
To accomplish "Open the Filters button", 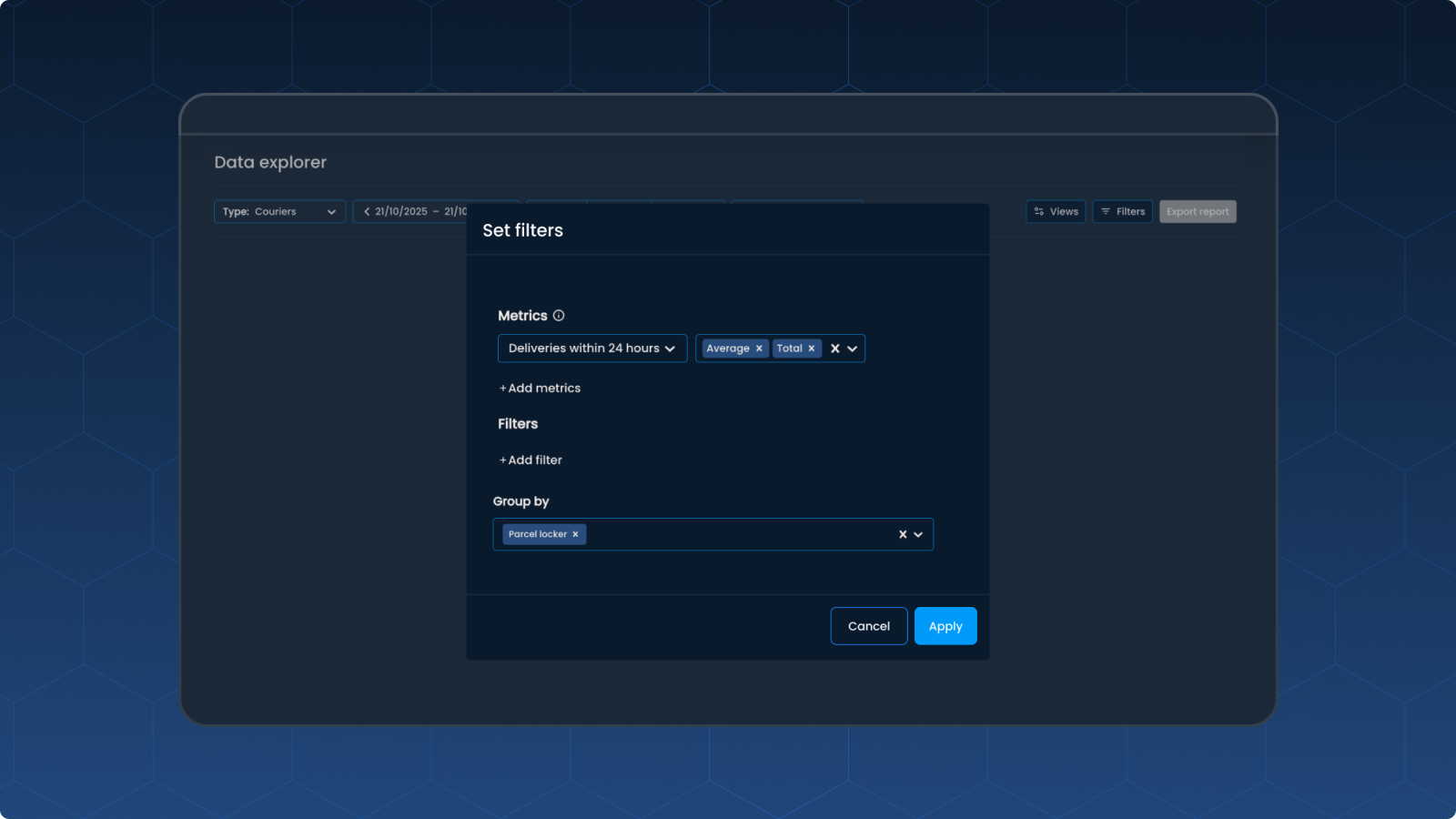I will pos(1123,211).
